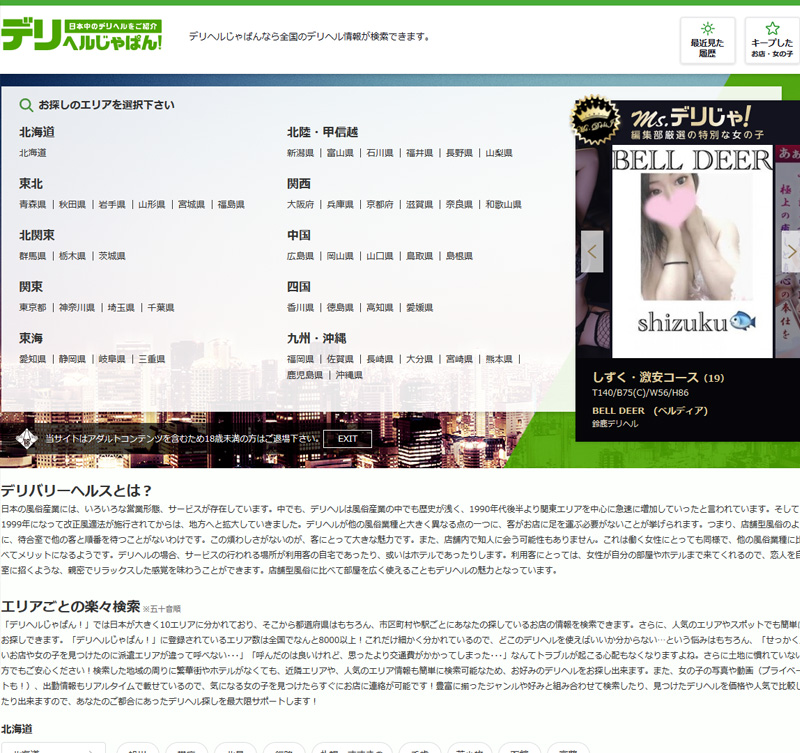Screen dimensions: 800x753
Task: Go to the 岐阜県 area
Action: [112, 359]
